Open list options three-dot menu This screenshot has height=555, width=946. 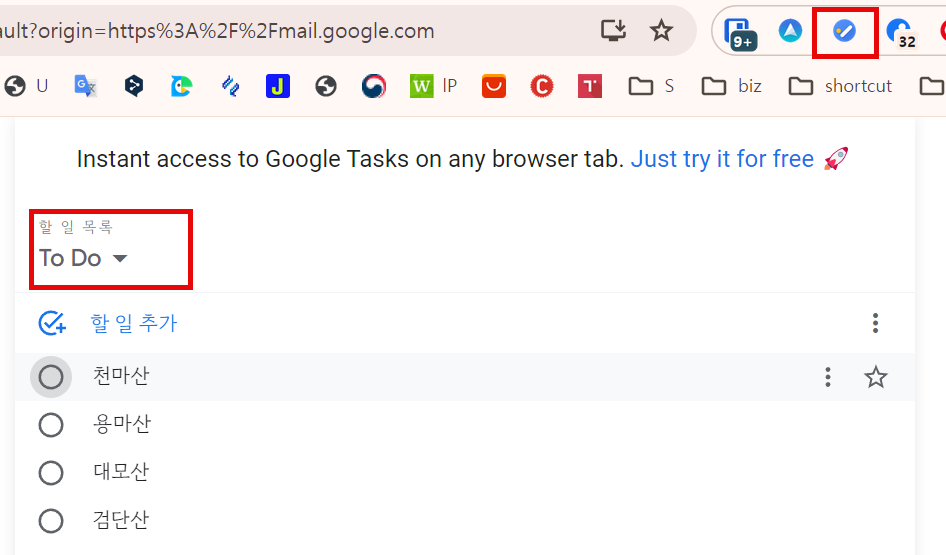875,323
